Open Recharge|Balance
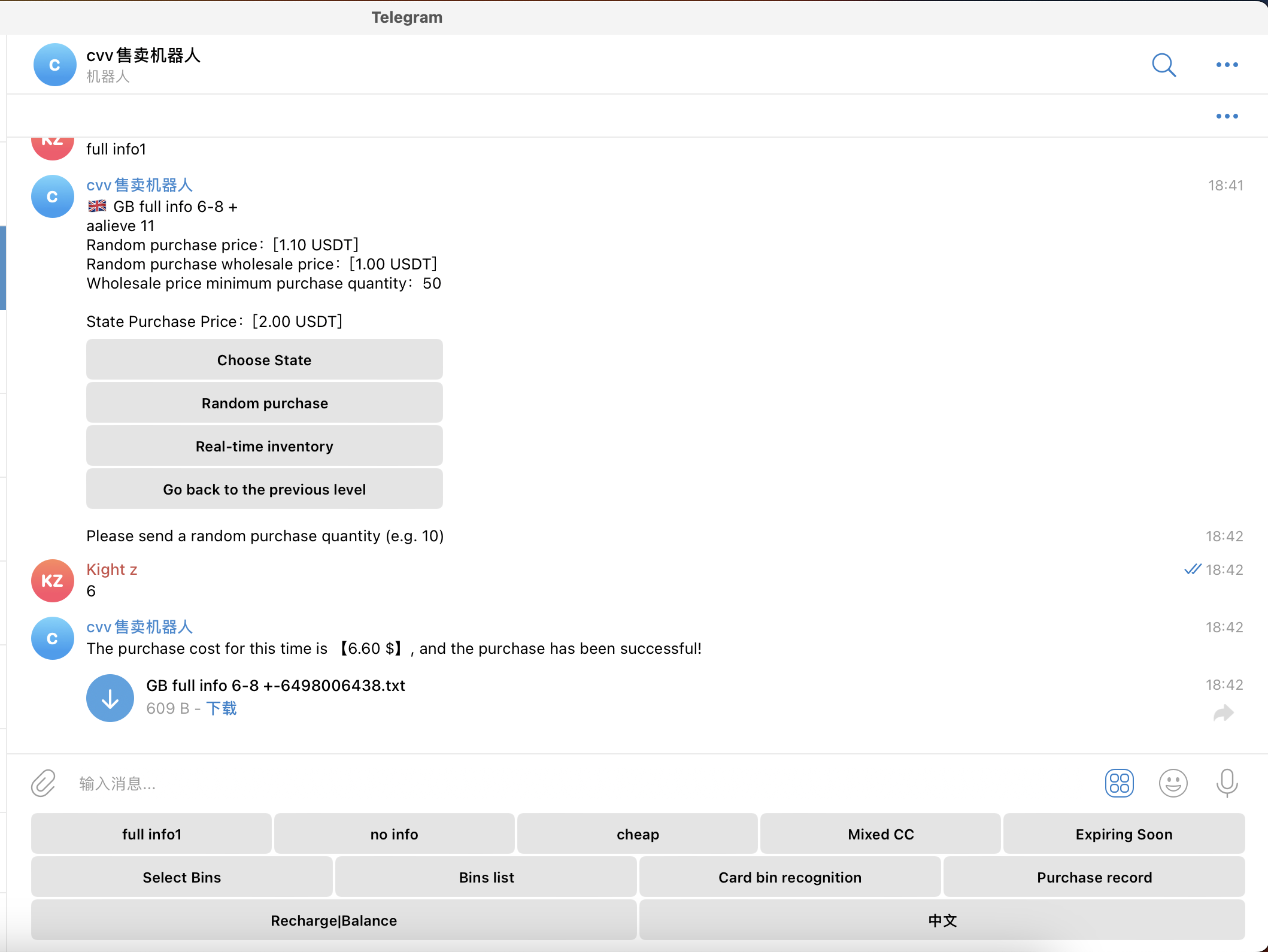The image size is (1268, 952). point(334,920)
